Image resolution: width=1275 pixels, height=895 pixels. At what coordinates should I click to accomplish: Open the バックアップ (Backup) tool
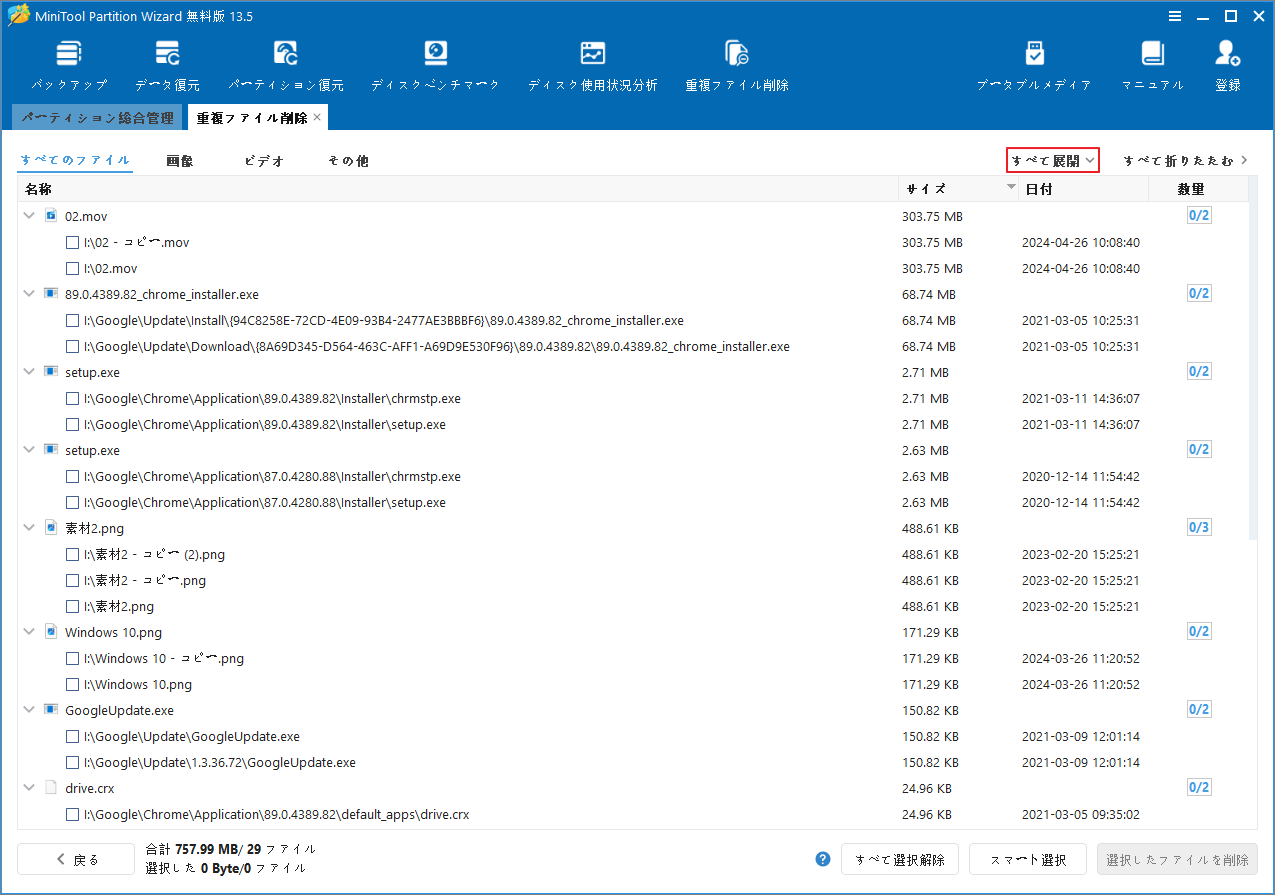pos(68,62)
